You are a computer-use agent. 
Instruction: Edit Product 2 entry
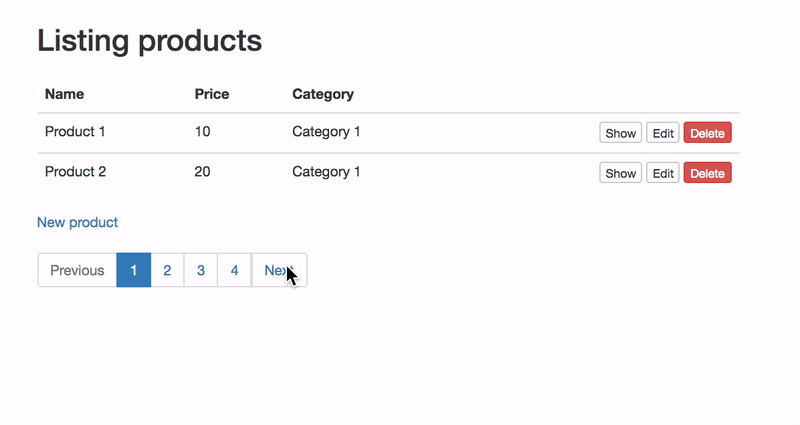pyautogui.click(x=663, y=173)
